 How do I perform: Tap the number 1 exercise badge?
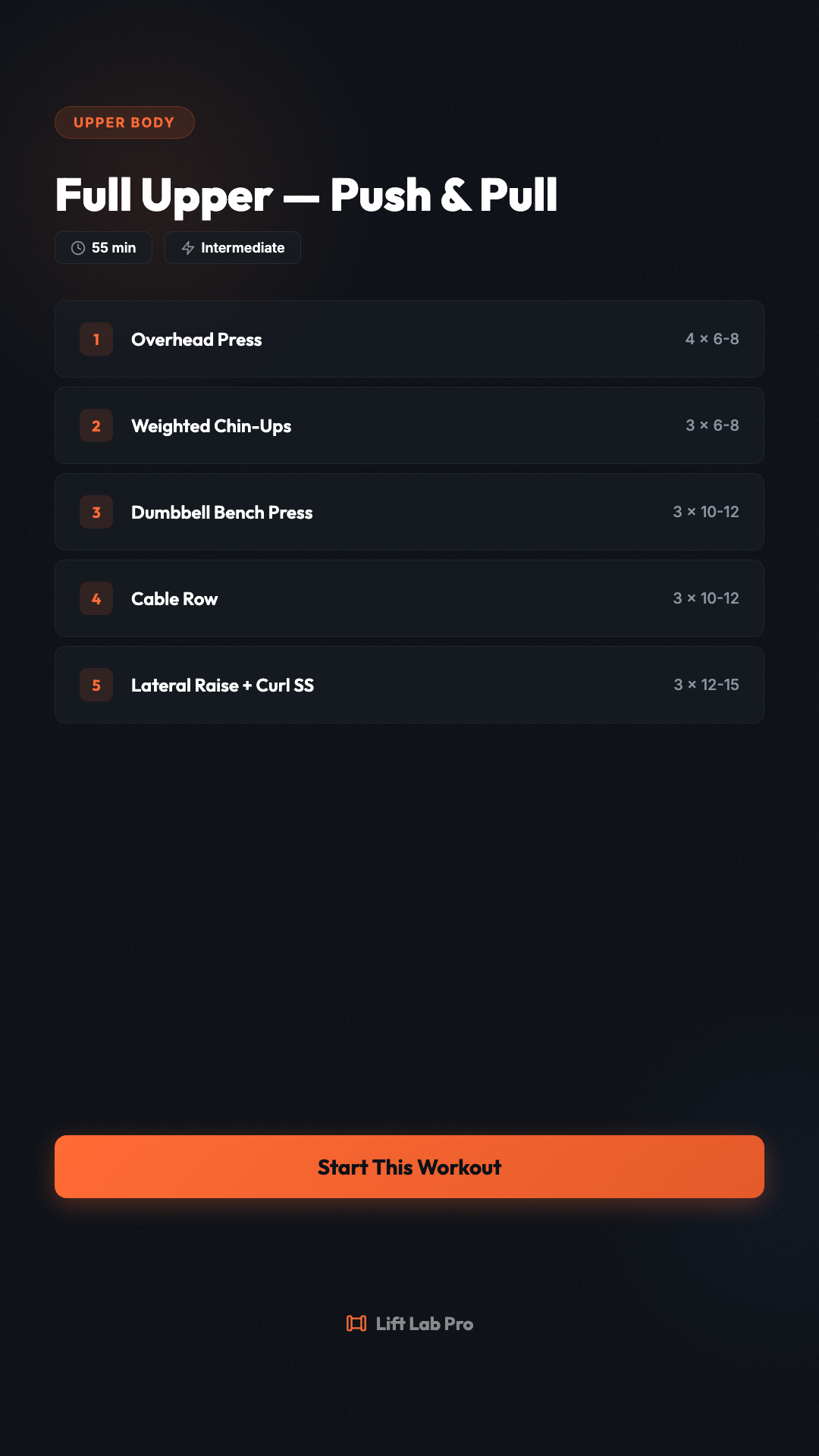[96, 339]
